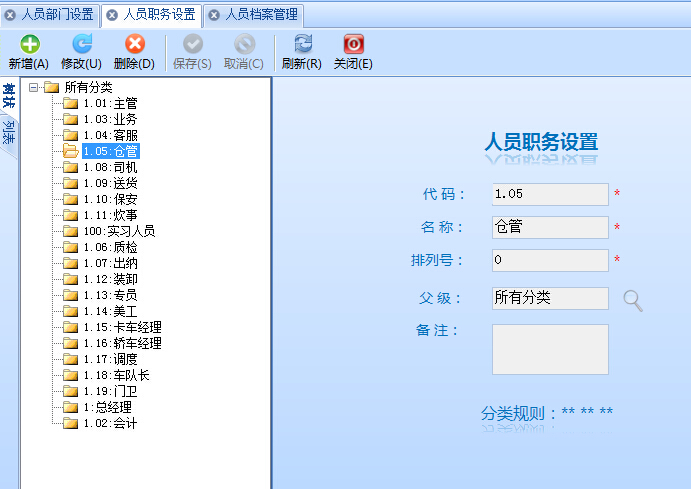Select the 列表 list view side tab

[x=9, y=133]
